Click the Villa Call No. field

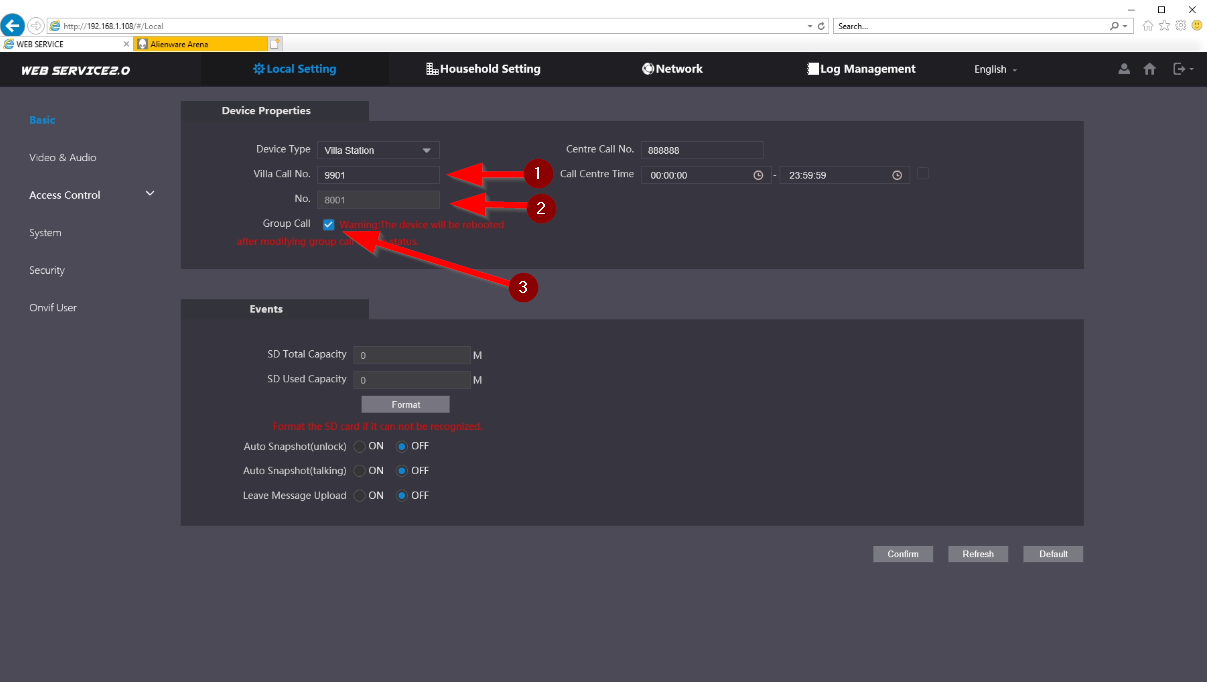pos(378,175)
